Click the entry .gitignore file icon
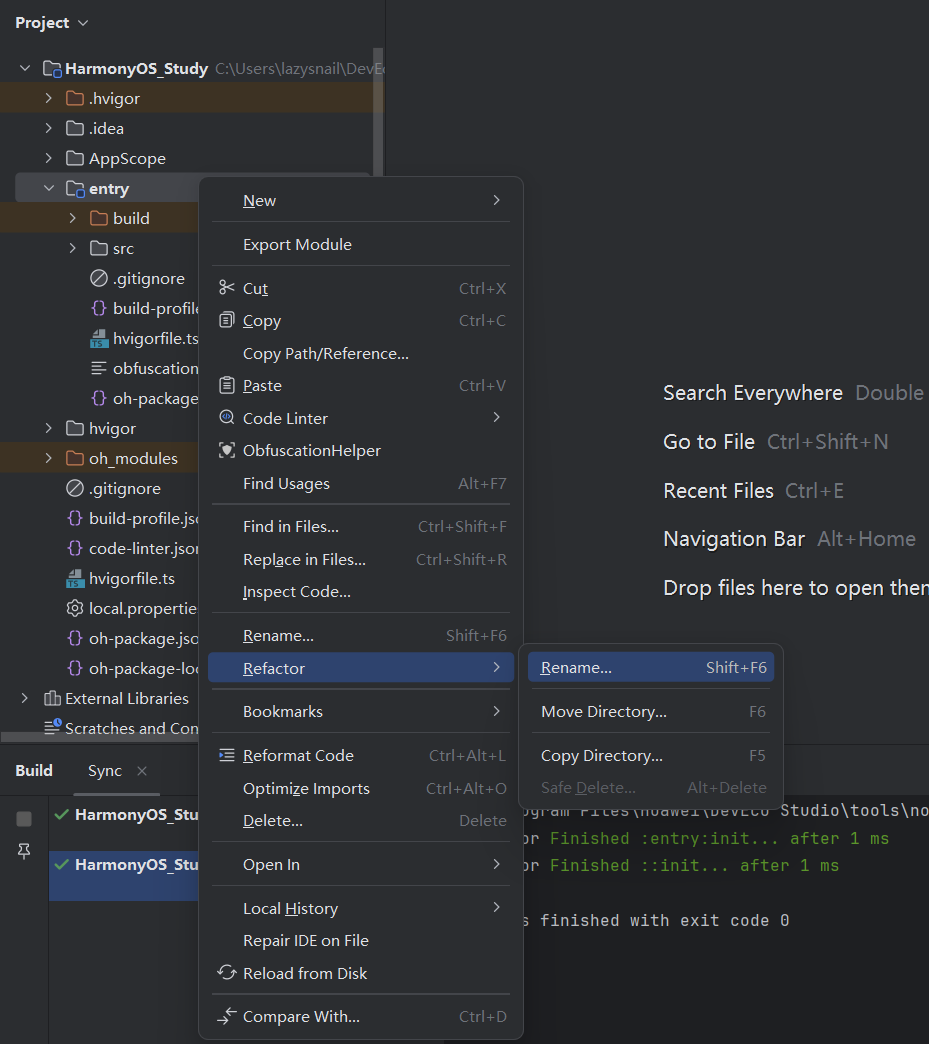The width and height of the screenshot is (929, 1044). point(99,278)
